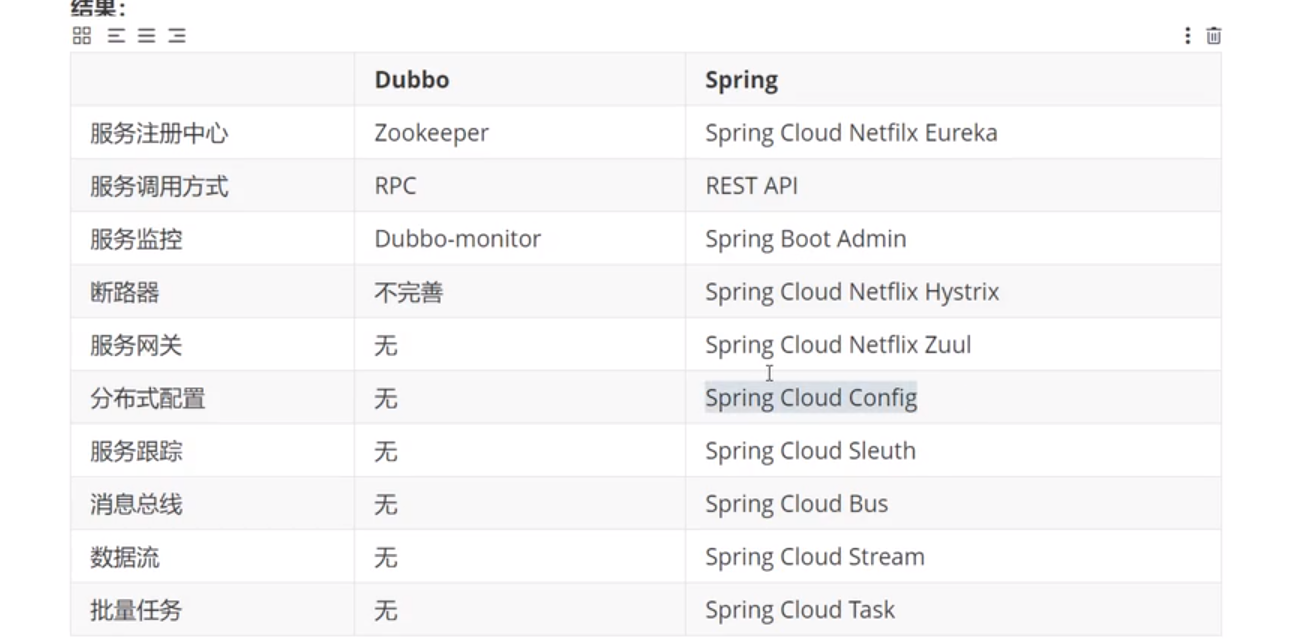Open the three-dot more options menu

click(1187, 36)
